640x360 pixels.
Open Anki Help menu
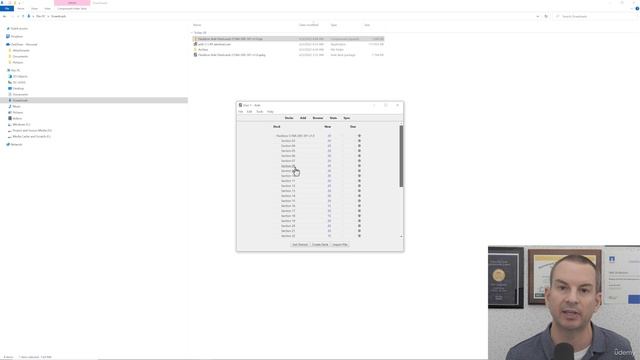pyautogui.click(x=270, y=111)
